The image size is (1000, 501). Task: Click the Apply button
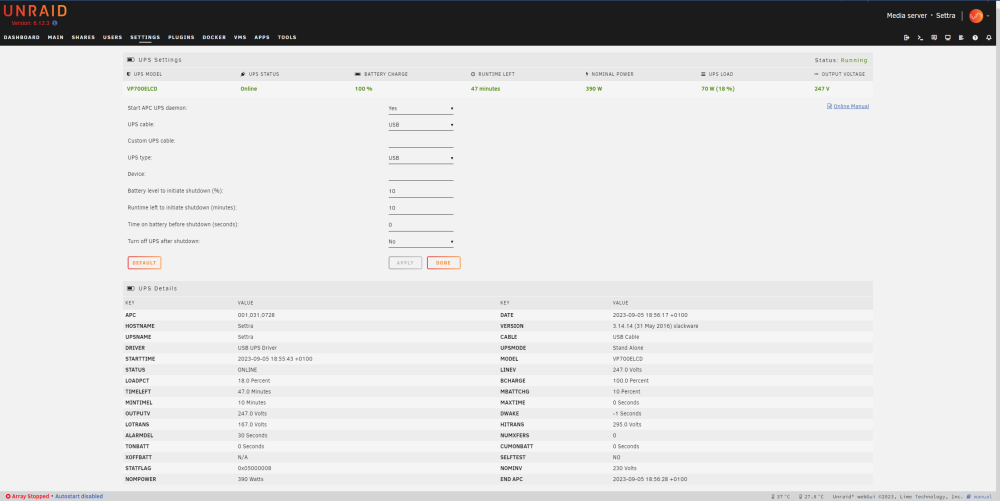pos(405,263)
